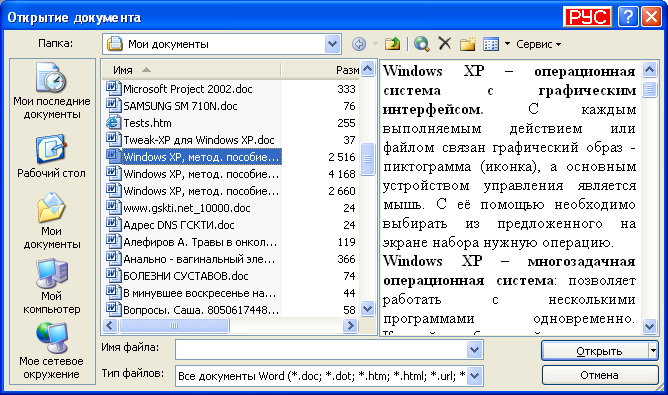Select Алефиров А. Травы file
This screenshot has width=668, height=395.
pyautogui.click(x=193, y=242)
